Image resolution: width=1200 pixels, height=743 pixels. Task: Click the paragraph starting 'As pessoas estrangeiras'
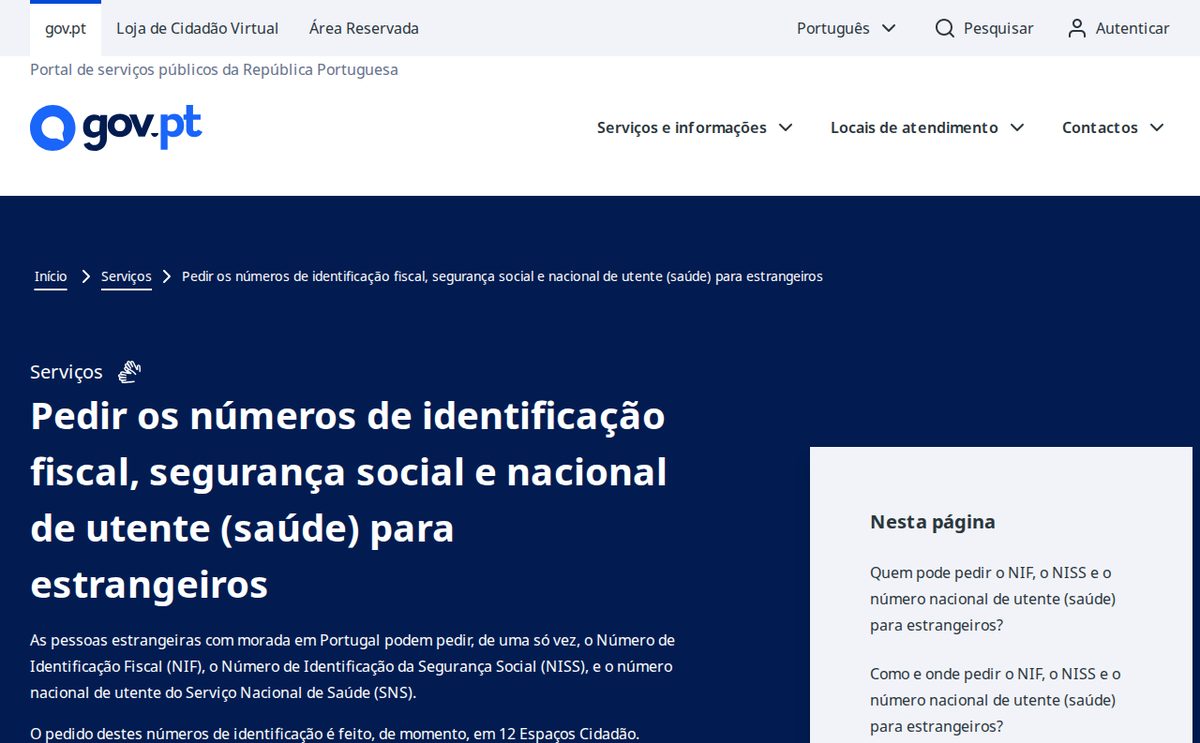(x=352, y=666)
